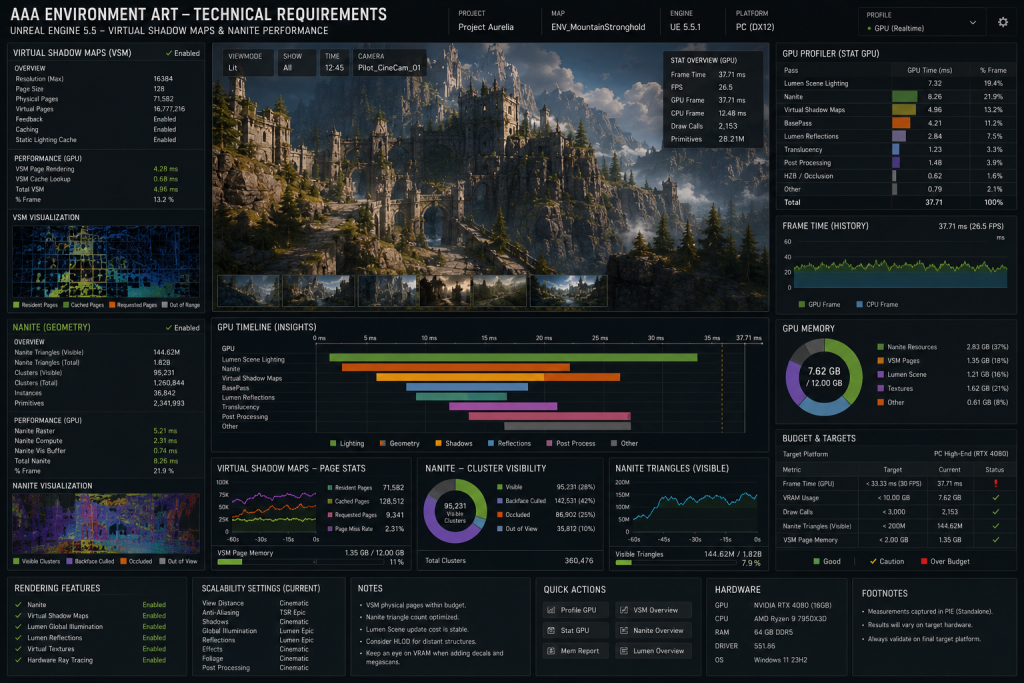Open the Camera Pilot_CineCam_01 selector
Screen dimensions: 1024x683
(389, 62)
